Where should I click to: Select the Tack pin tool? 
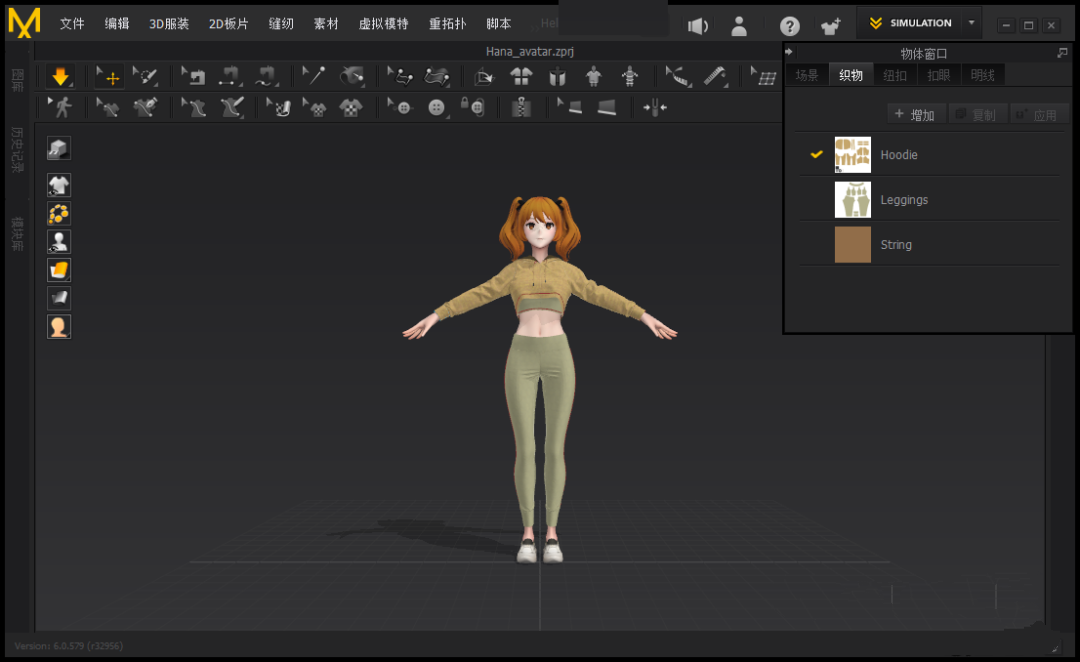coord(314,76)
